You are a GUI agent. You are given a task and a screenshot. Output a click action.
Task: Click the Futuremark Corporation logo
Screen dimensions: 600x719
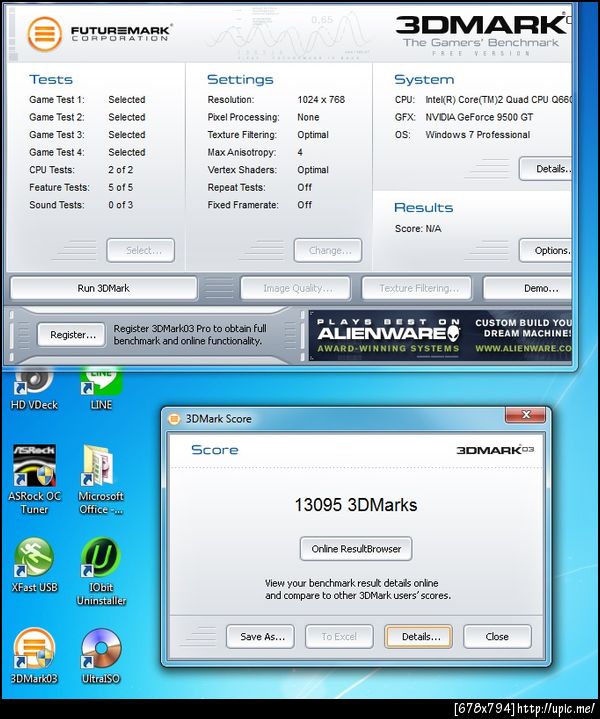[99, 33]
